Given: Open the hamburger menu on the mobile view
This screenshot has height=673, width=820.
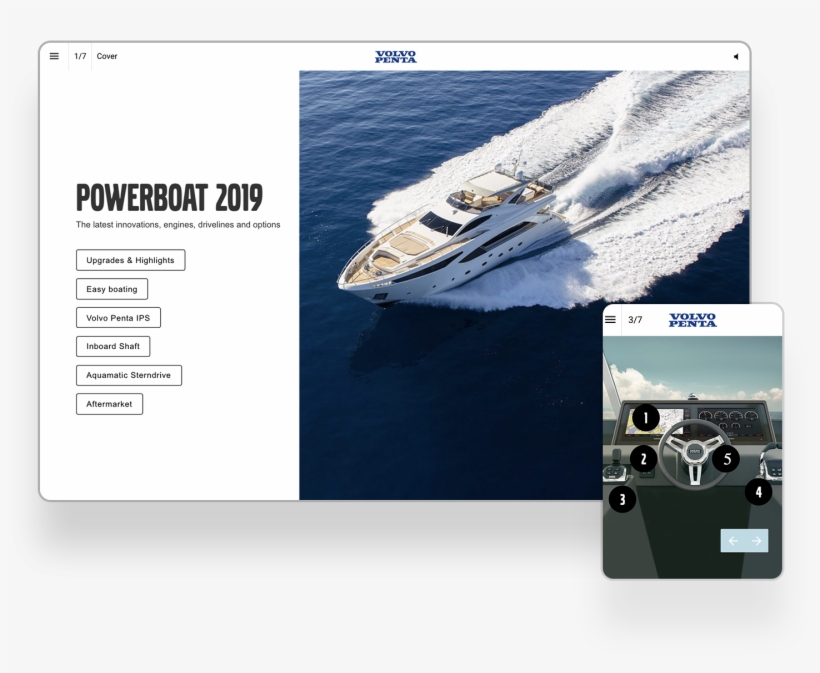Looking at the screenshot, I should coord(613,320).
